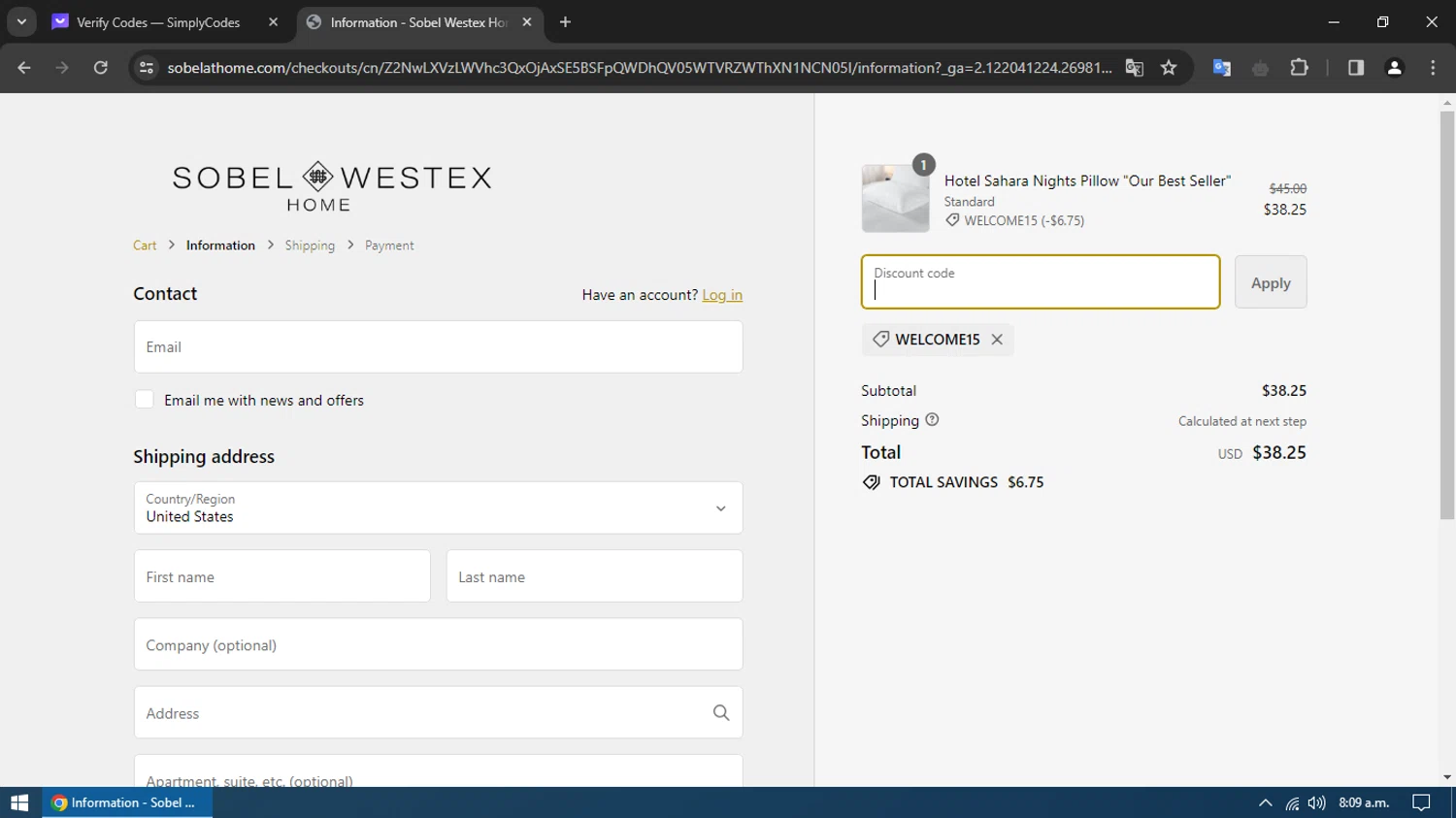Open the Google Translate extension icon
Viewport: 1456px width, 818px height.
(x=1222, y=68)
